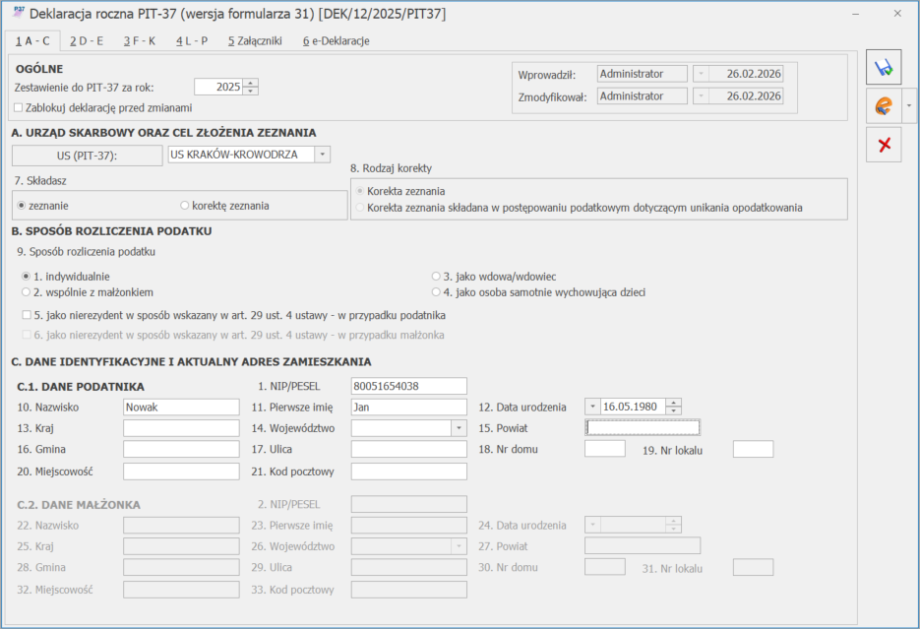
Task: Check 'Zablokuj deklarację przed zmianami' checkbox
Action: [18, 107]
